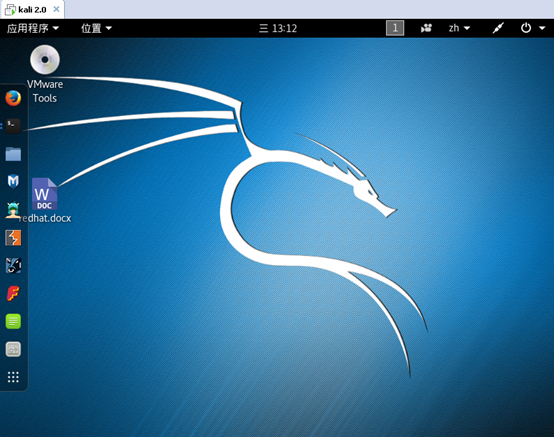Select the kali 2.0 VM tab
Image resolution: width=554 pixels, height=437 pixels.
(x=32, y=10)
